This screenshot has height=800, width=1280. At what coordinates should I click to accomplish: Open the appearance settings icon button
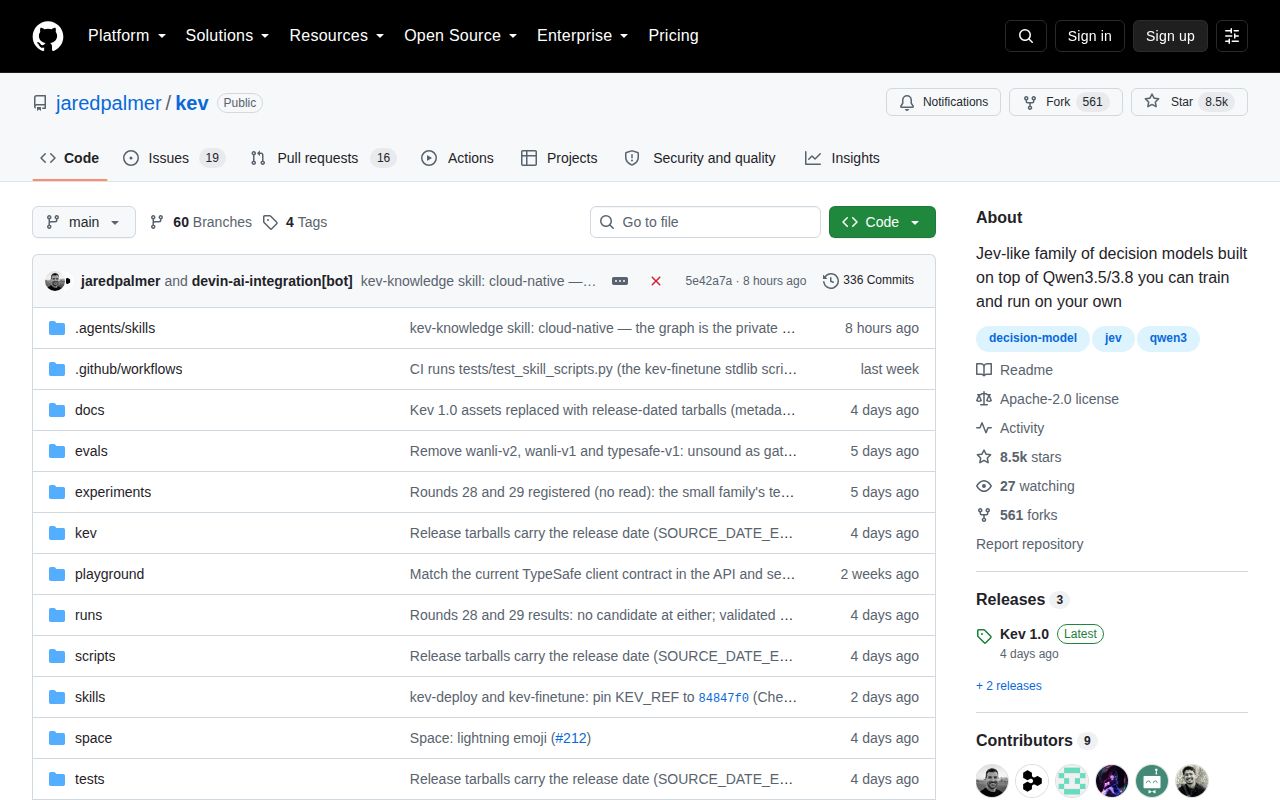[1232, 36]
